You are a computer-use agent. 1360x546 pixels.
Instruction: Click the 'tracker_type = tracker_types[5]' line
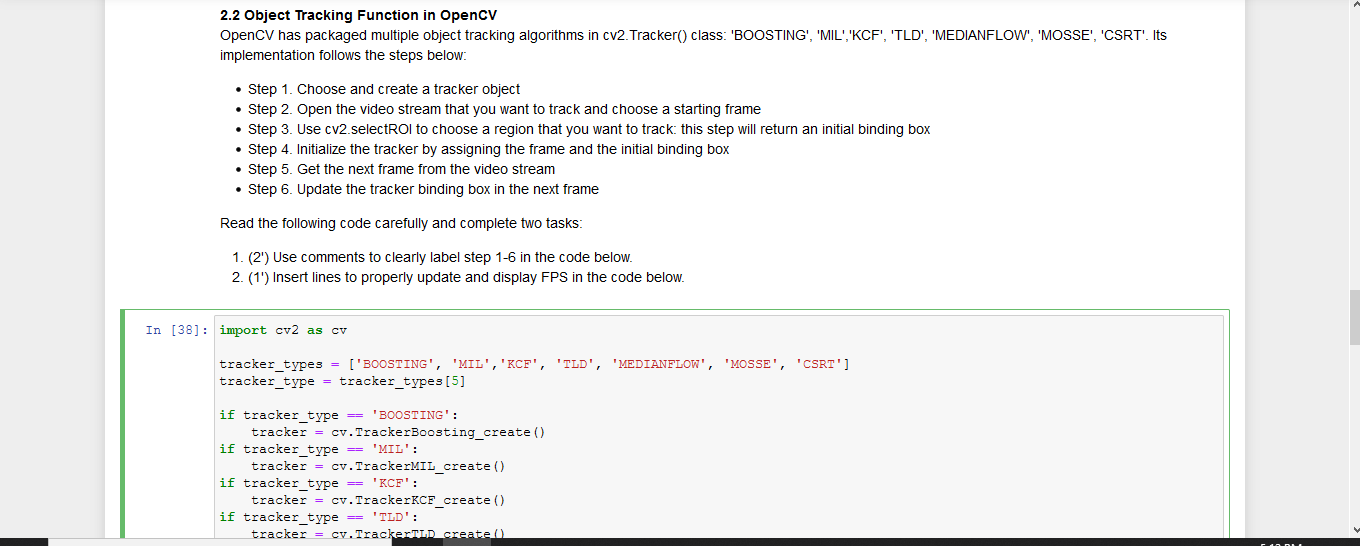[343, 381]
